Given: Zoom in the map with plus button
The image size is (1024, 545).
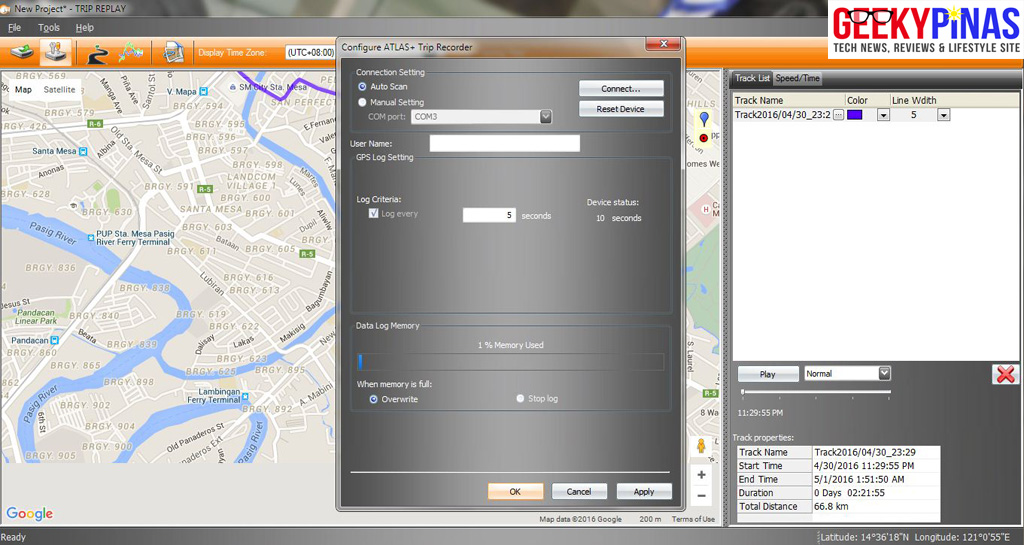Looking at the screenshot, I should tap(701, 475).
